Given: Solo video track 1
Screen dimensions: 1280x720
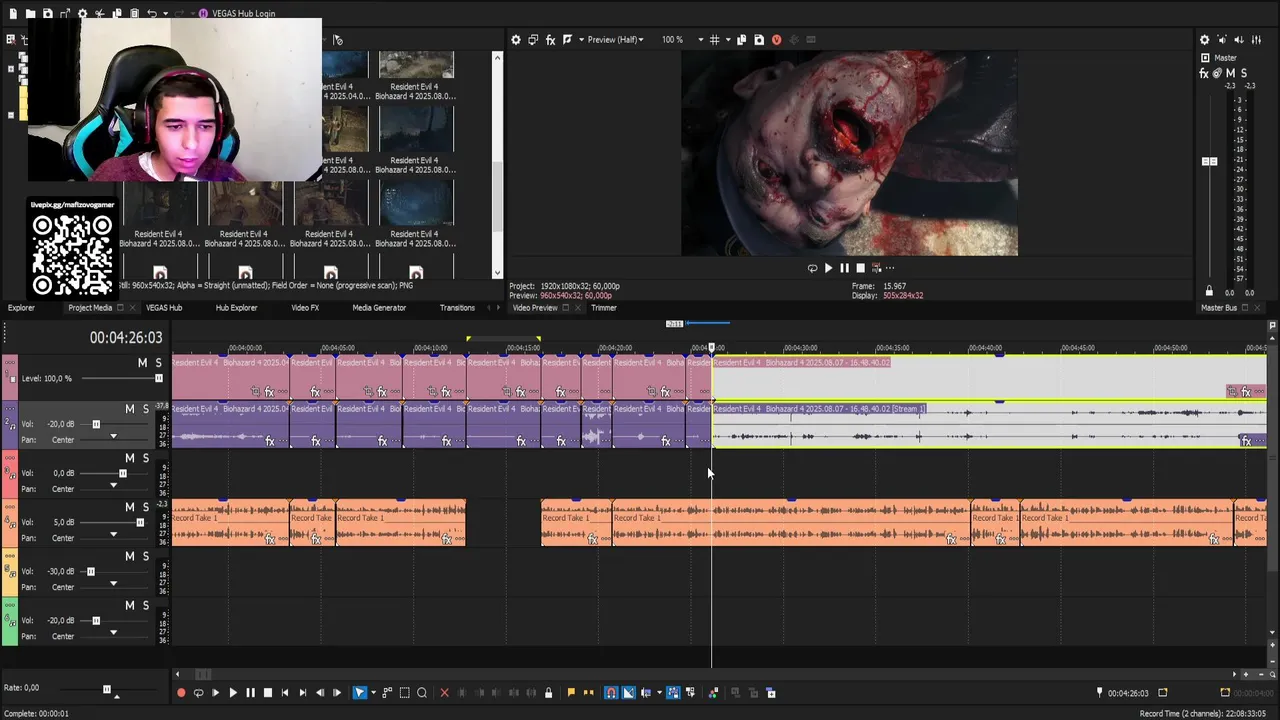Looking at the screenshot, I should point(158,363).
